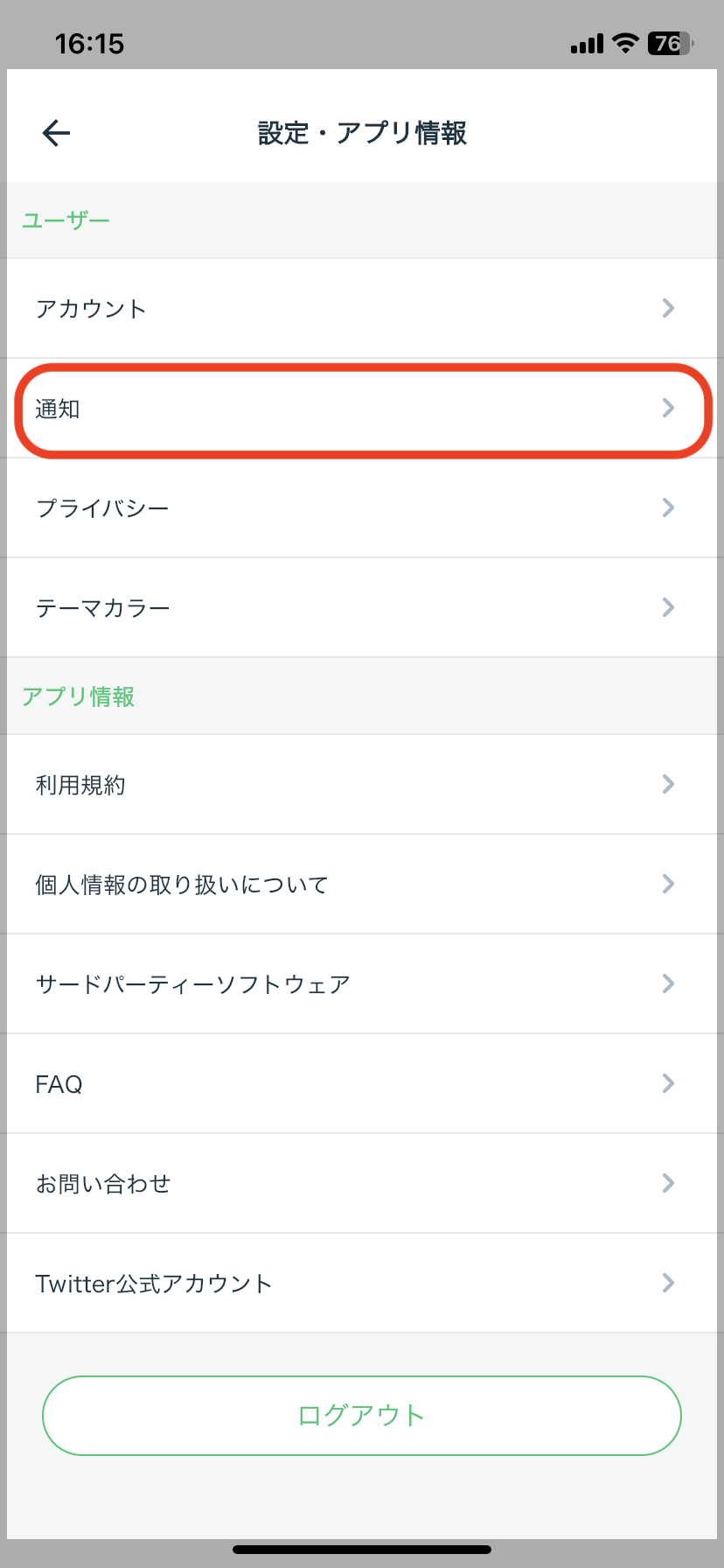Tap the Wi-Fi icon in status bar
Viewport: 724px width, 1568px height.
(624, 43)
